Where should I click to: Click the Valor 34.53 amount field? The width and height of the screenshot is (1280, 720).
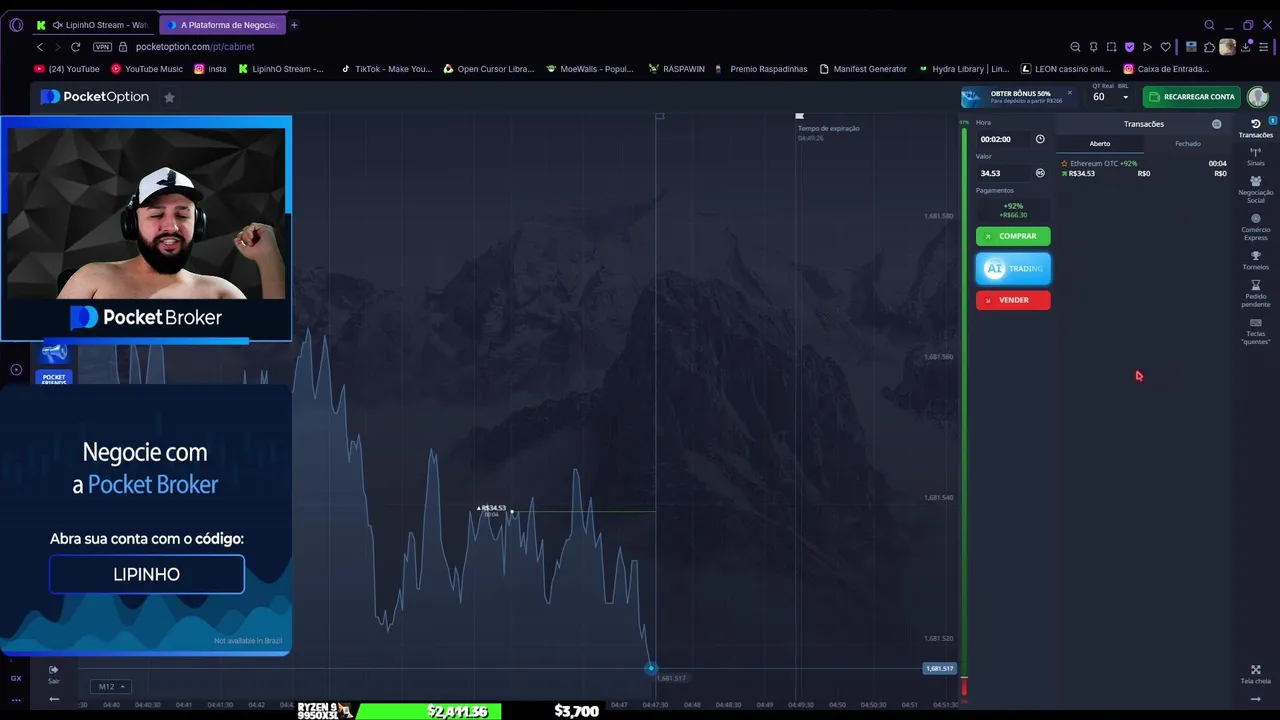(x=1003, y=173)
